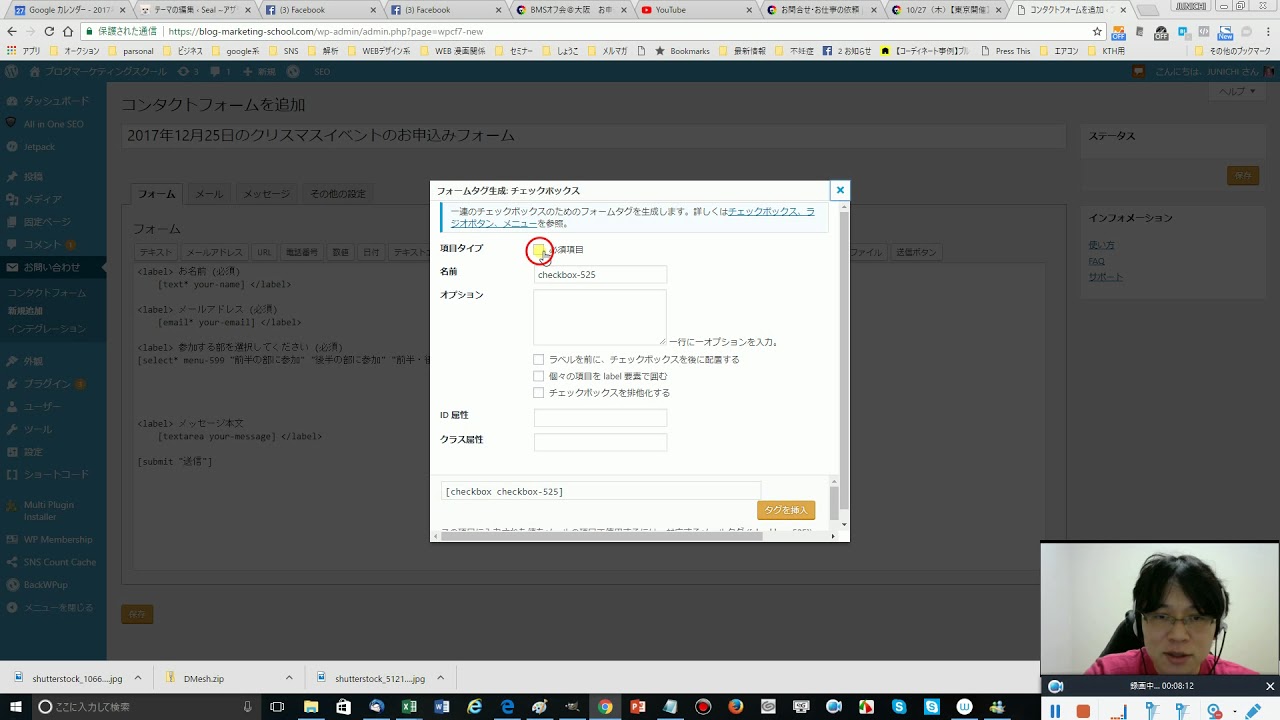1280x720 pixels.
Task: Click the メールアドレス tag generator button
Action: (x=214, y=252)
